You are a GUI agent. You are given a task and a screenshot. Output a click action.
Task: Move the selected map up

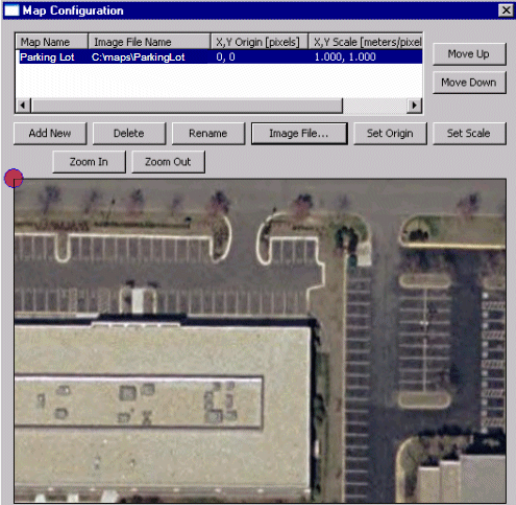469,54
